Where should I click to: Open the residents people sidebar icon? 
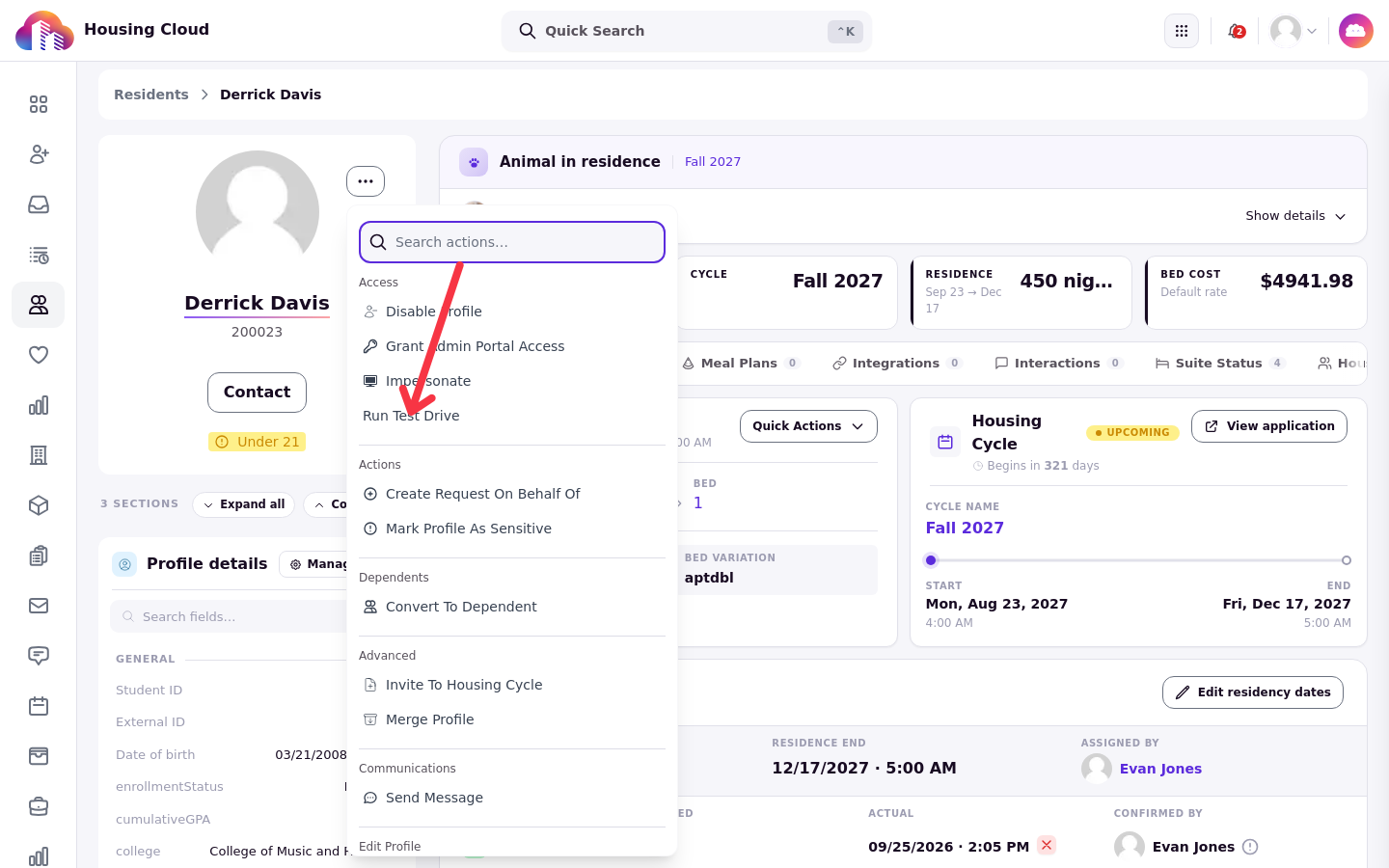pyautogui.click(x=39, y=305)
